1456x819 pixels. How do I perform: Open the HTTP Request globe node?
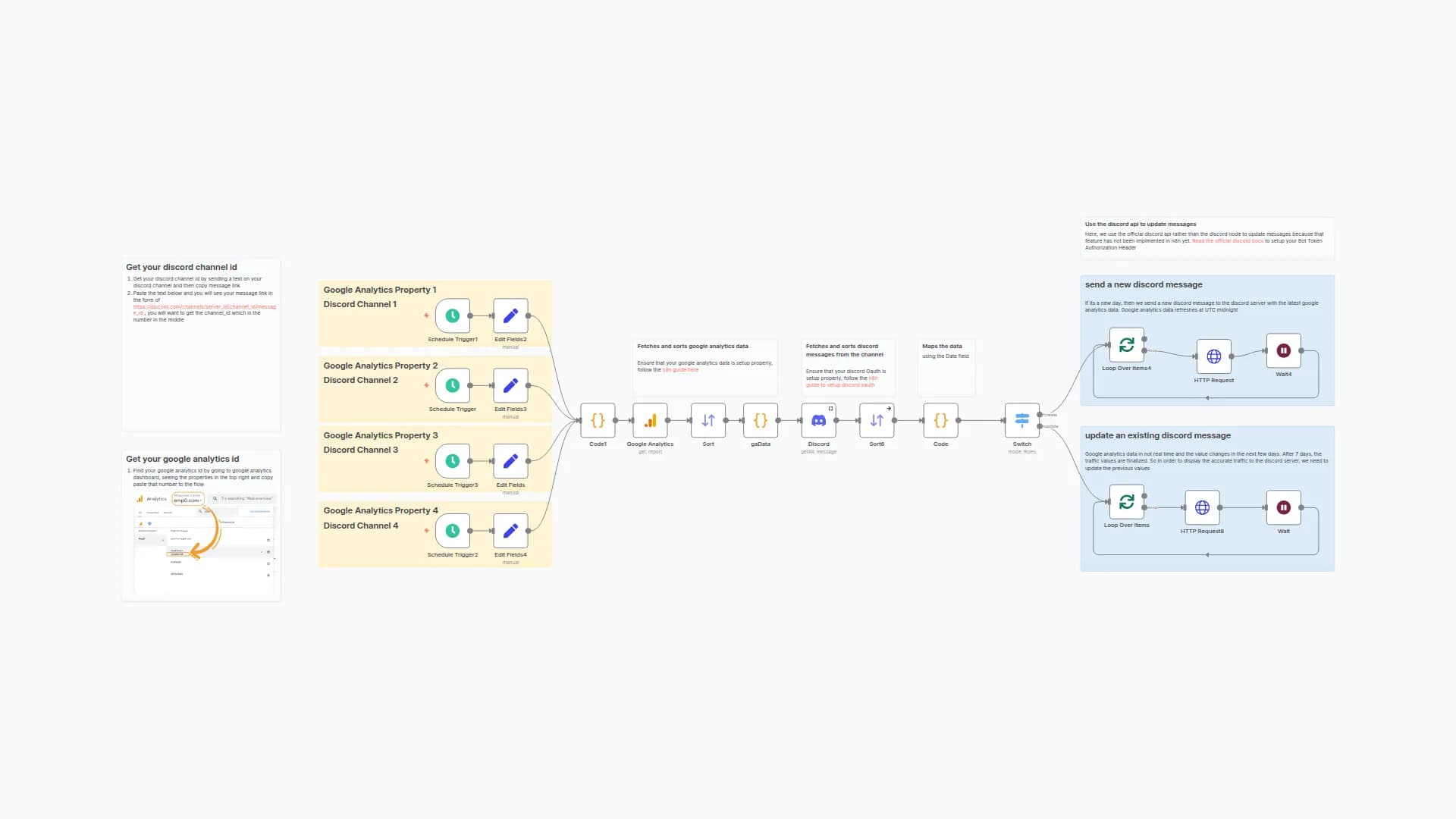1213,356
